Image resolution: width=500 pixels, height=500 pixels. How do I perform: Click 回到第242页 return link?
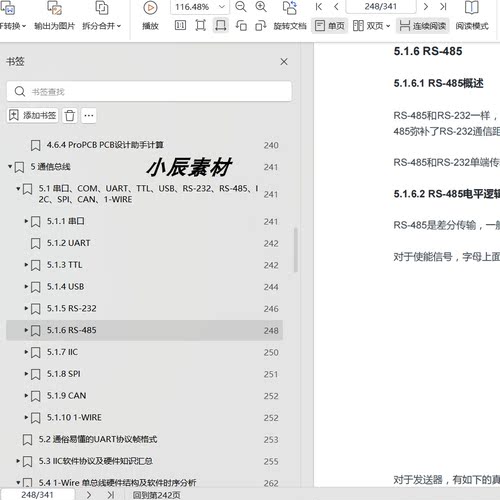tap(156, 495)
